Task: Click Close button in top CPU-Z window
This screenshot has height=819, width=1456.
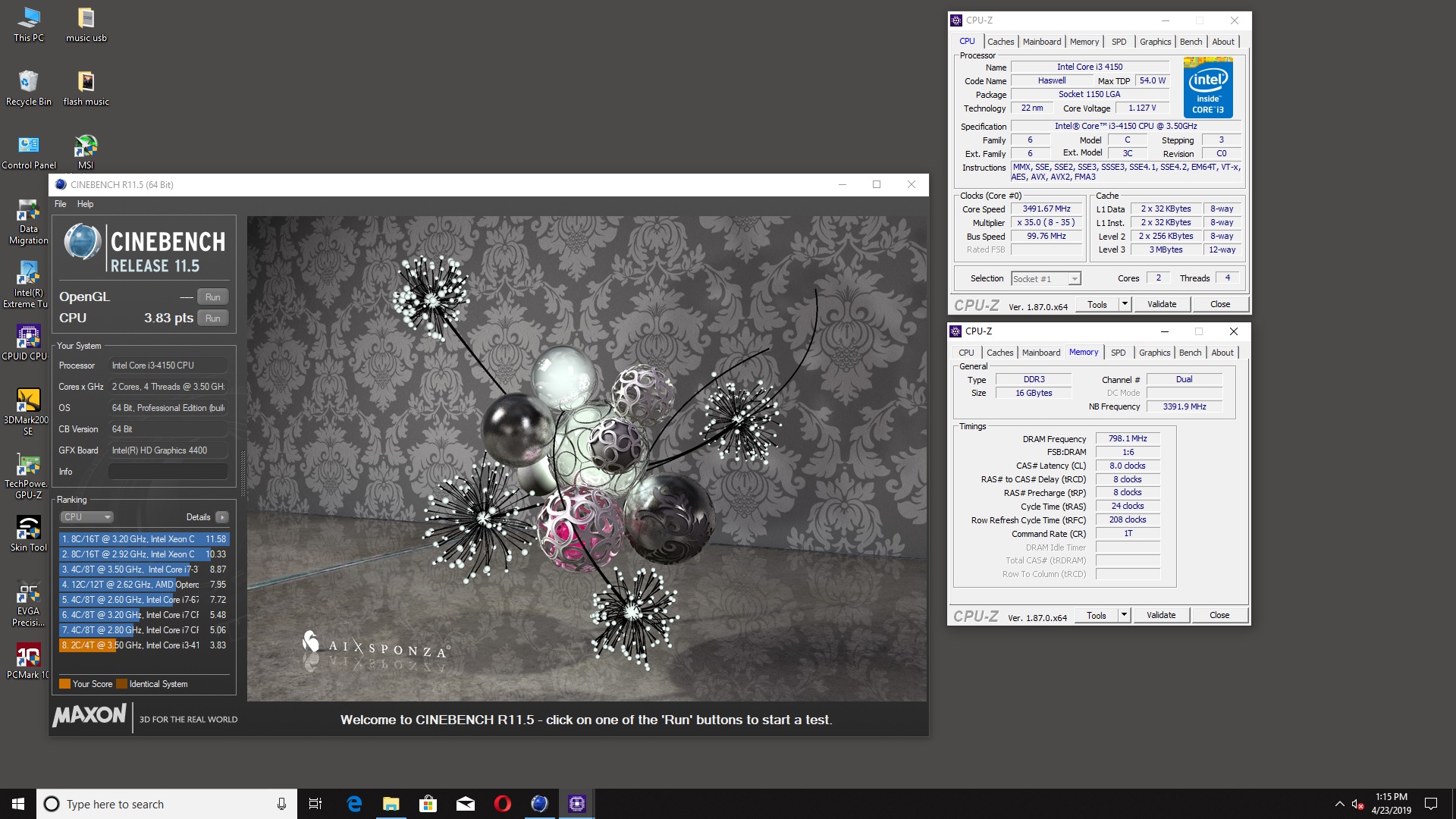Action: click(x=1220, y=304)
